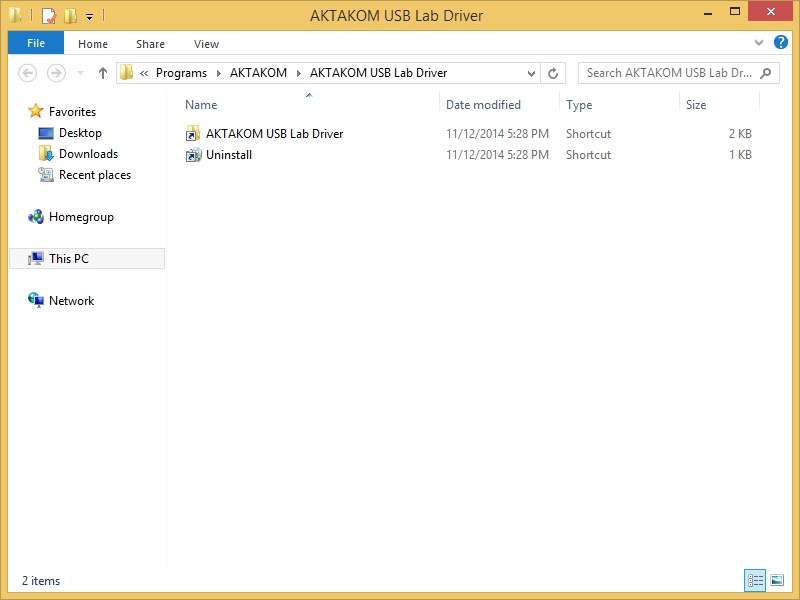The image size is (800, 600).
Task: Click the address bar folder icon
Action: point(126,72)
